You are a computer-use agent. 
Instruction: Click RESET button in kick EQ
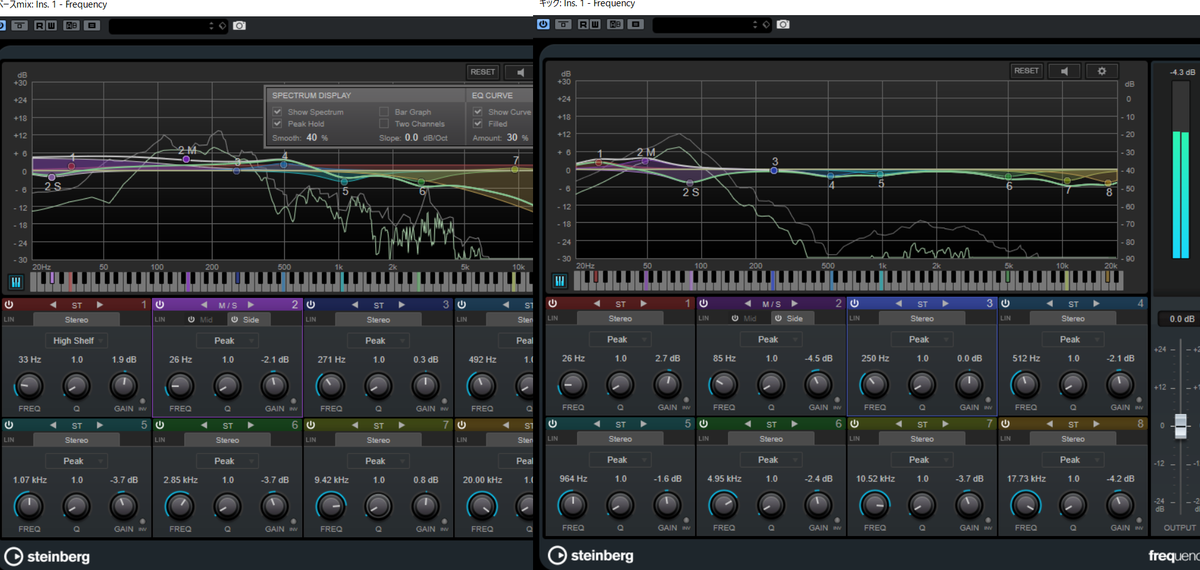[x=1026, y=71]
